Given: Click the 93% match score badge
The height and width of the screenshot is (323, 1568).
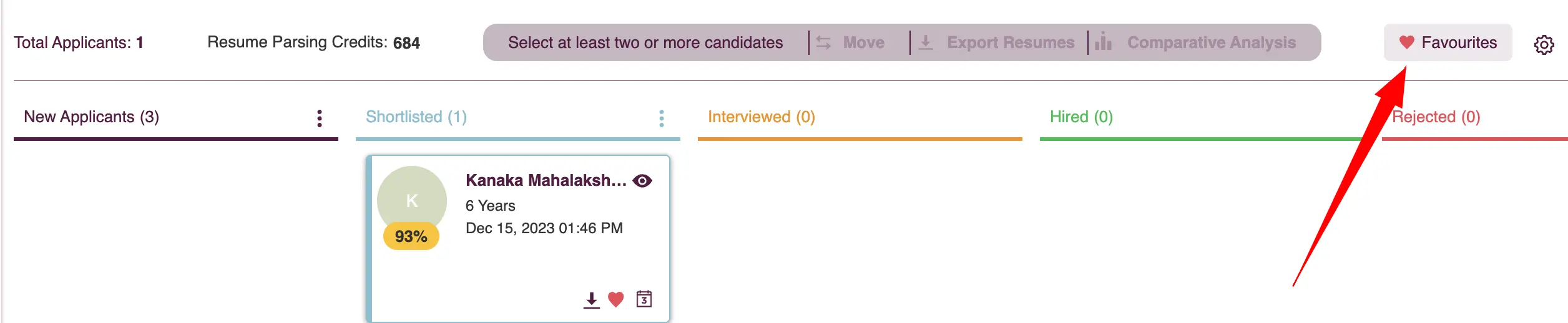Looking at the screenshot, I should [x=411, y=236].
